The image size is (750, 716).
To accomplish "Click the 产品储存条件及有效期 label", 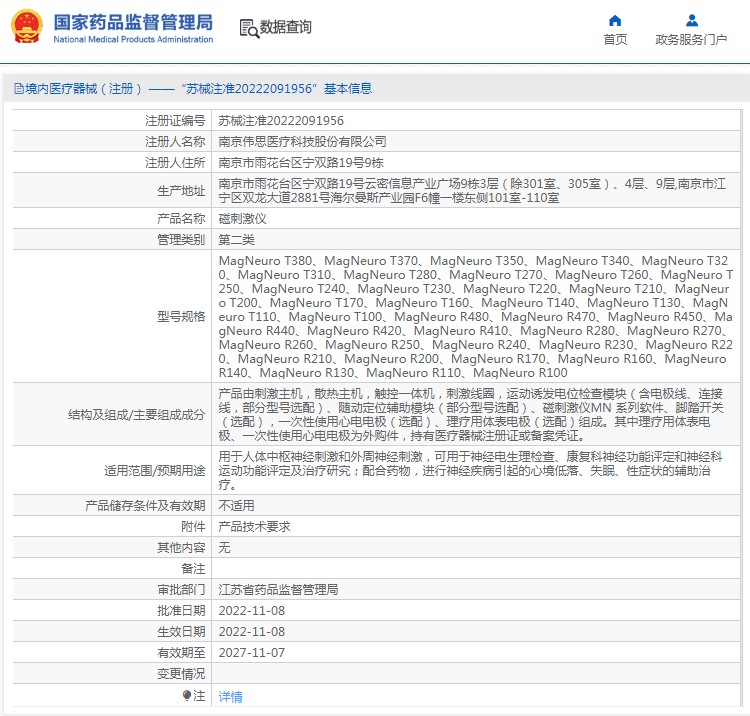I will (145, 506).
